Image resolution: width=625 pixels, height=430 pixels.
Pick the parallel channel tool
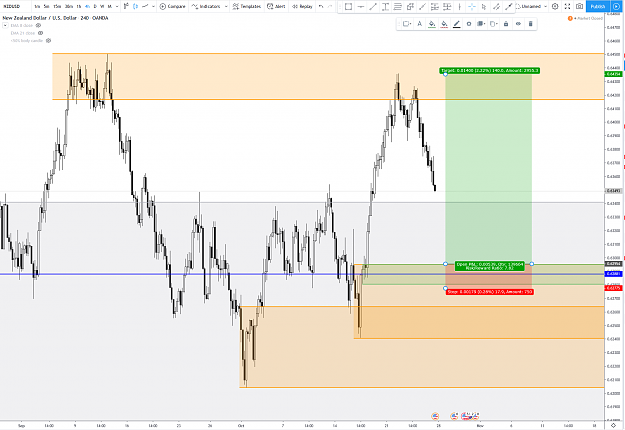pos(496,6)
